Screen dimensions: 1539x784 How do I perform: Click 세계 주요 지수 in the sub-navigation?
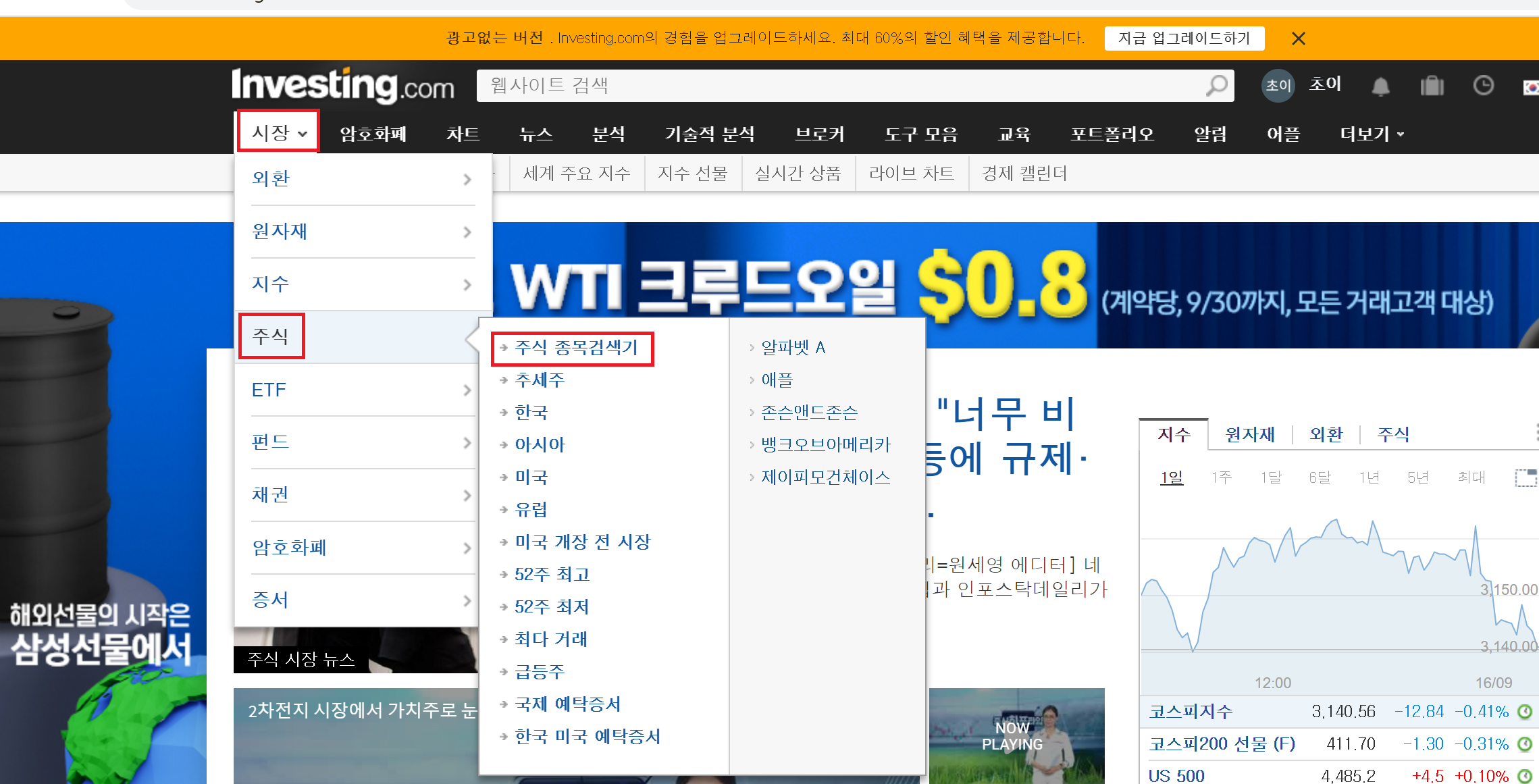coord(577,174)
